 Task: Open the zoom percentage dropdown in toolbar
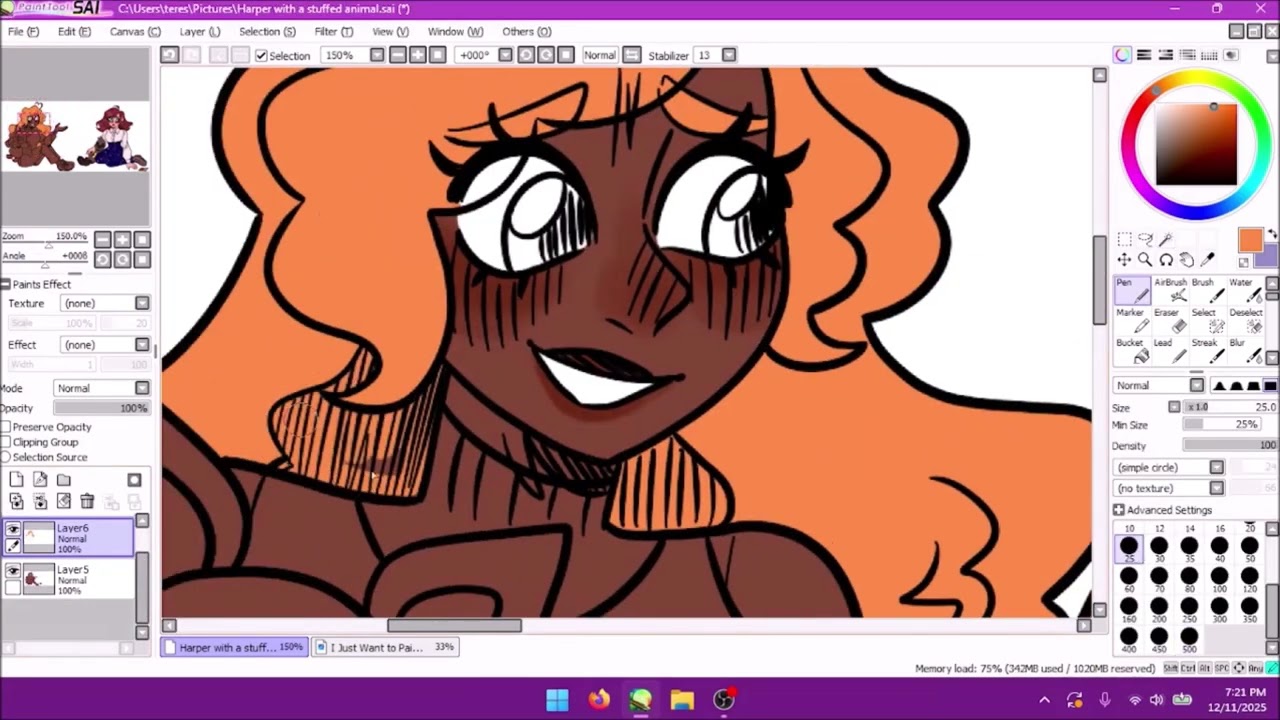(377, 55)
